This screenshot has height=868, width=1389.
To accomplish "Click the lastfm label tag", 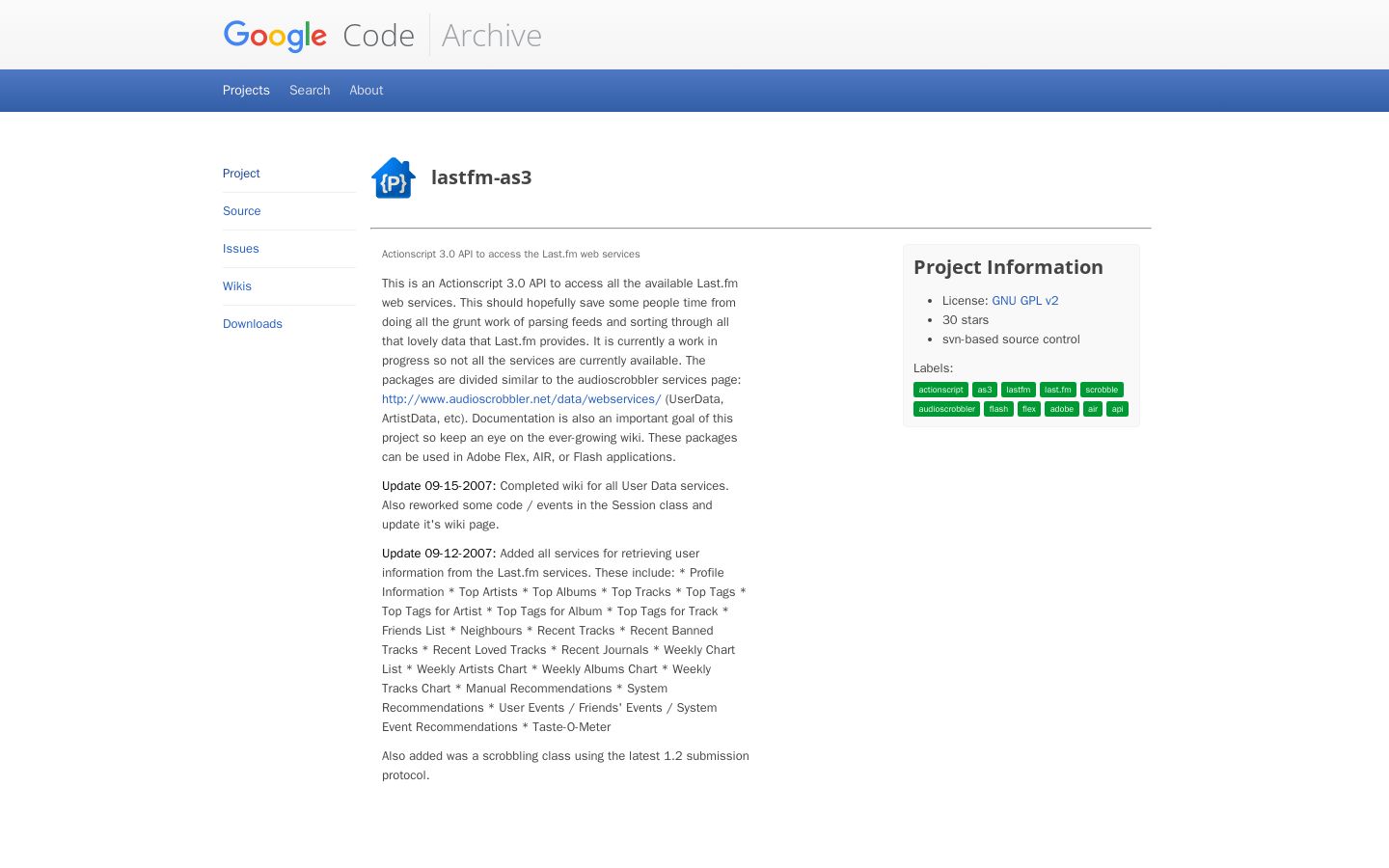I will point(1019,390).
